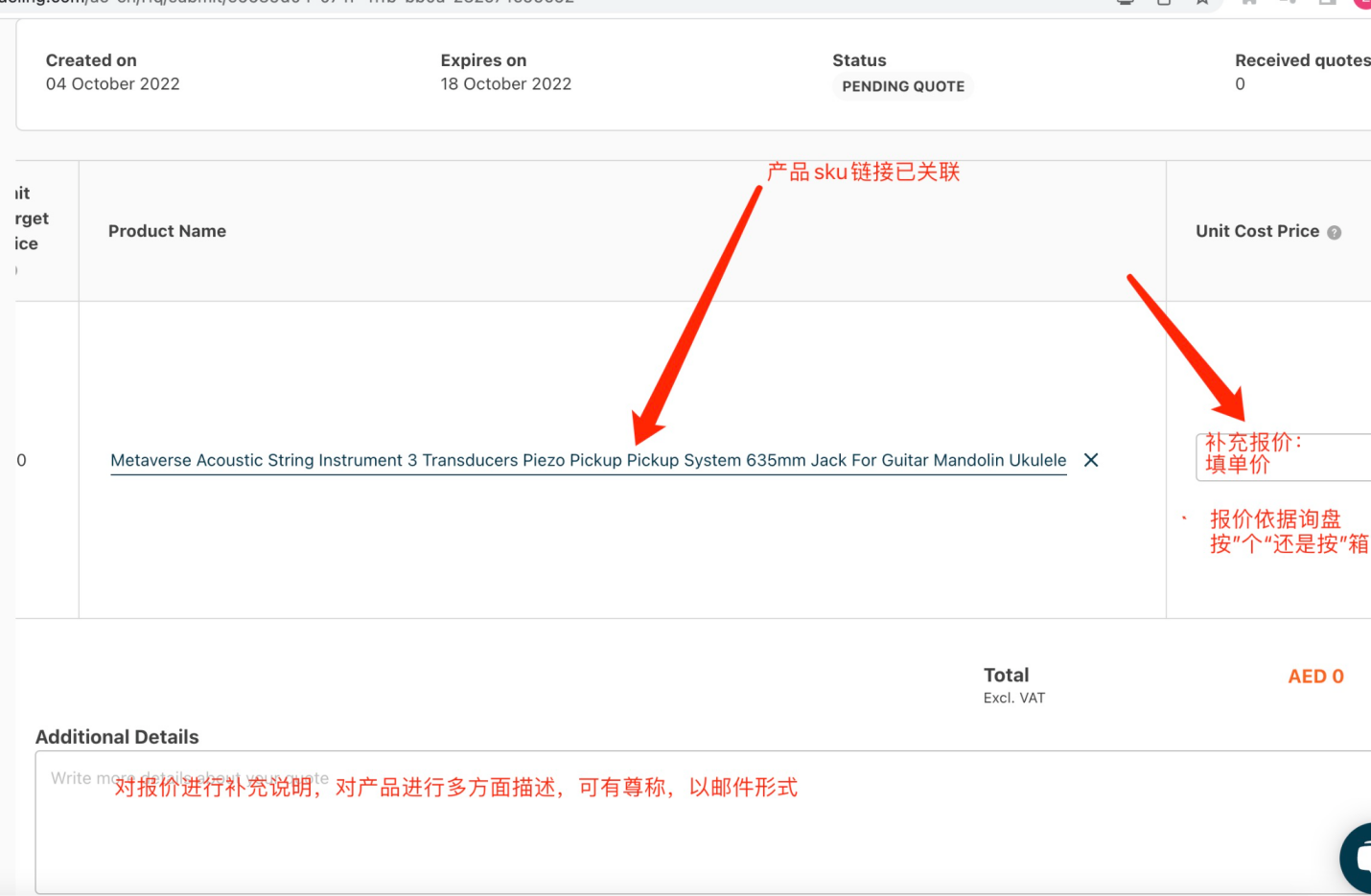Click the Total AED 0 amount
Screen dimensions: 1371x896
click(x=1315, y=676)
